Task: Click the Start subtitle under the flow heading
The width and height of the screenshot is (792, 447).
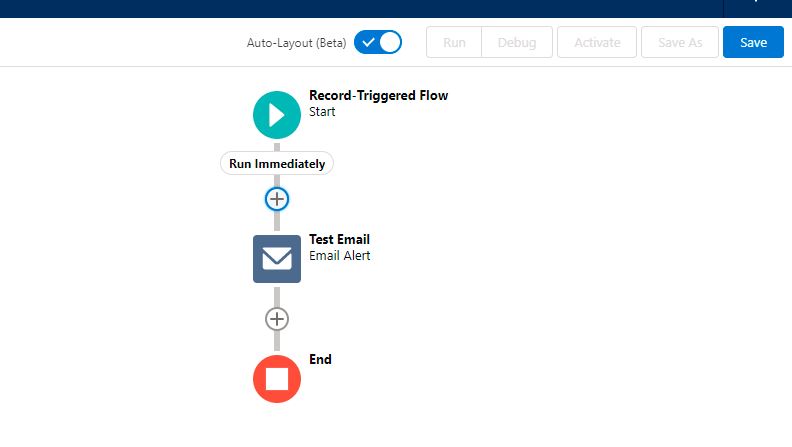Action: click(322, 112)
